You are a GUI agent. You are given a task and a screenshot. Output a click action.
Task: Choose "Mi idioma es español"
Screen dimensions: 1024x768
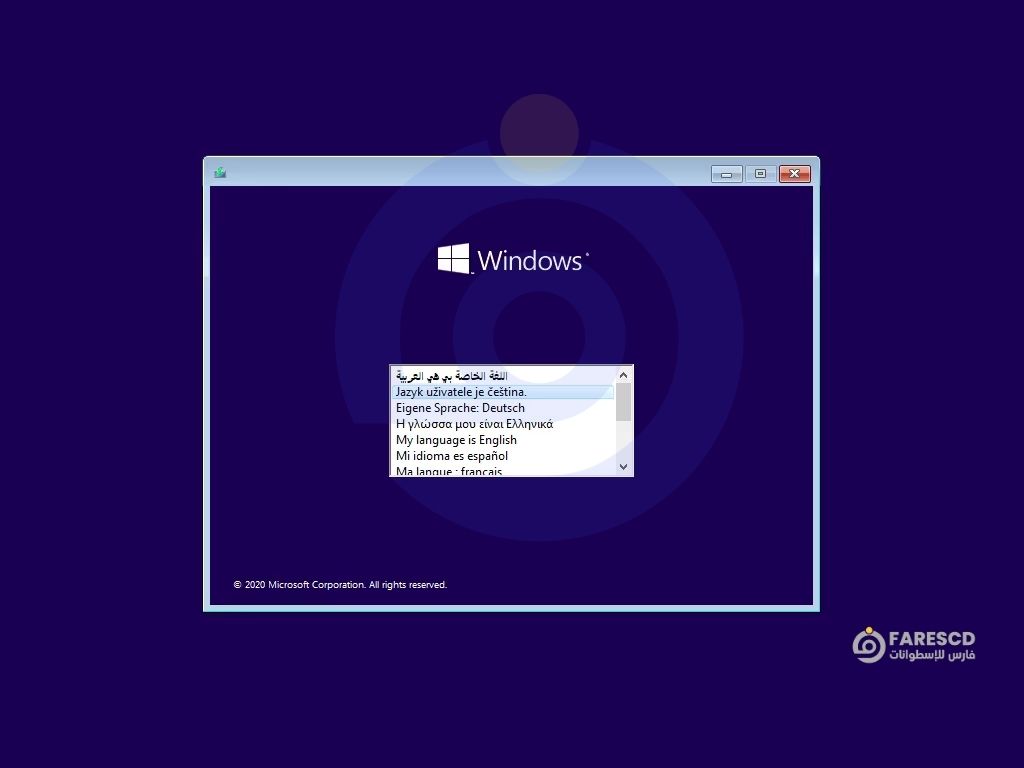pos(503,456)
